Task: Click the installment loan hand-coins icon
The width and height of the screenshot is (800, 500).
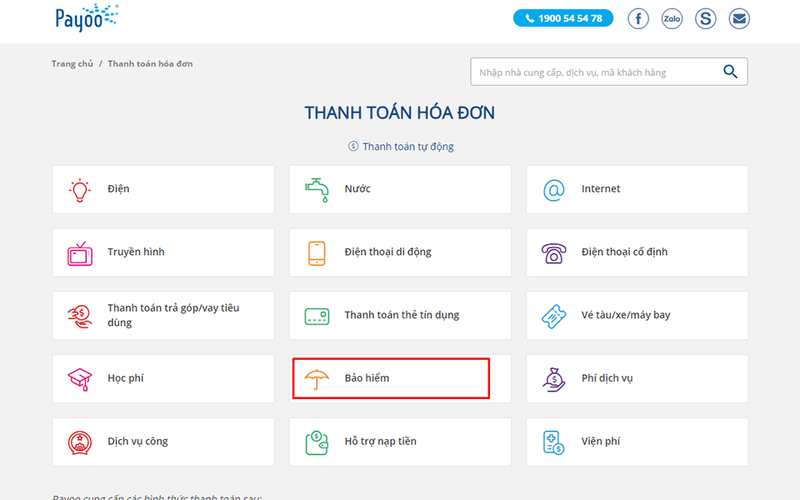Action: (x=80, y=316)
